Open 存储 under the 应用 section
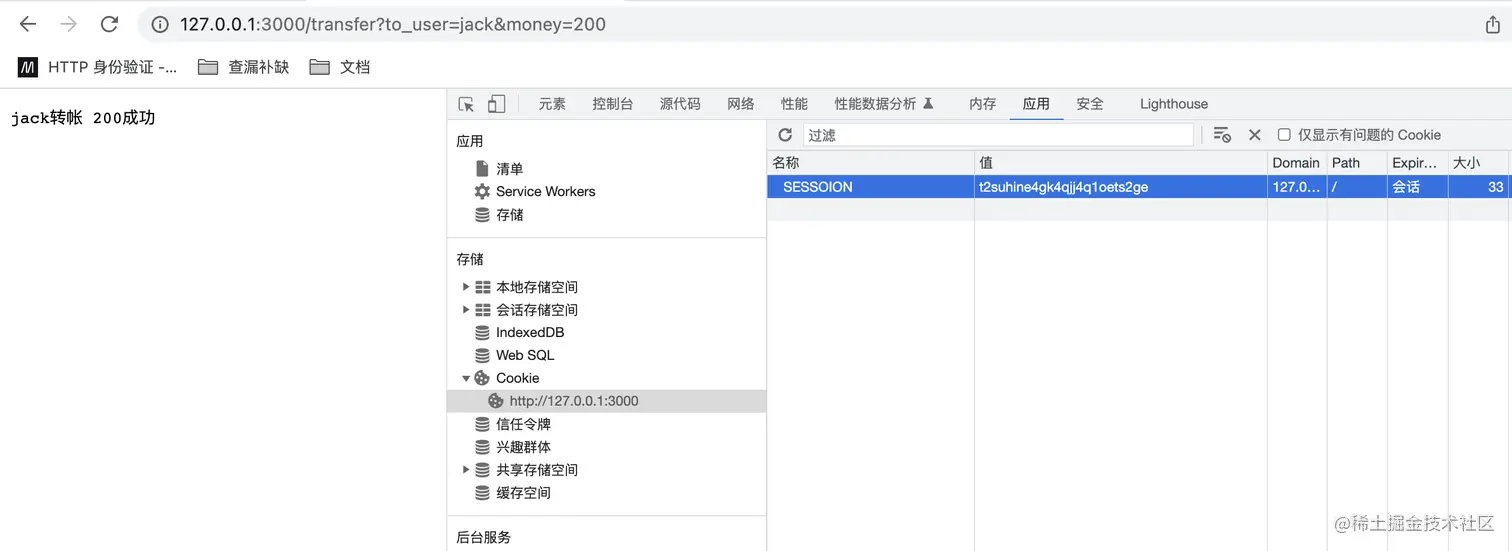Image resolution: width=1512 pixels, height=551 pixels. pos(510,215)
